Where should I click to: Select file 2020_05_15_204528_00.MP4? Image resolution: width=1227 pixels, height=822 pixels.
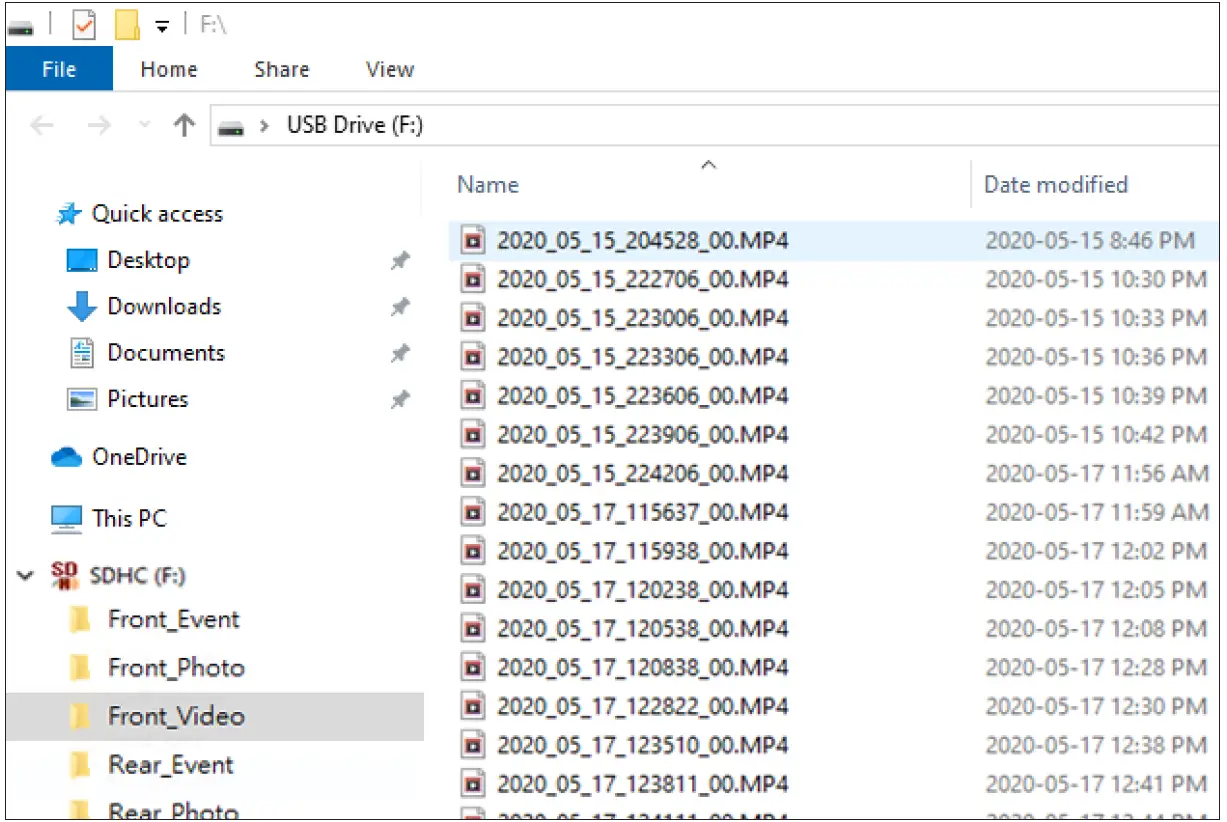[642, 240]
